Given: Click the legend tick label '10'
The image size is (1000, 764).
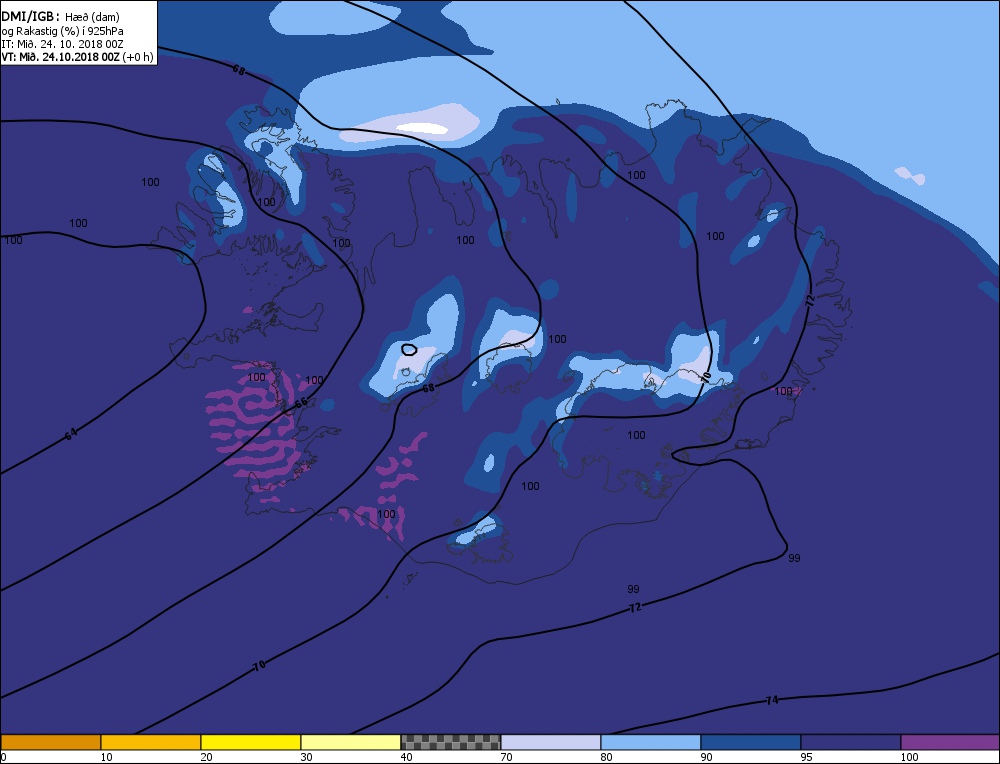Looking at the screenshot, I should pyautogui.click(x=107, y=757).
